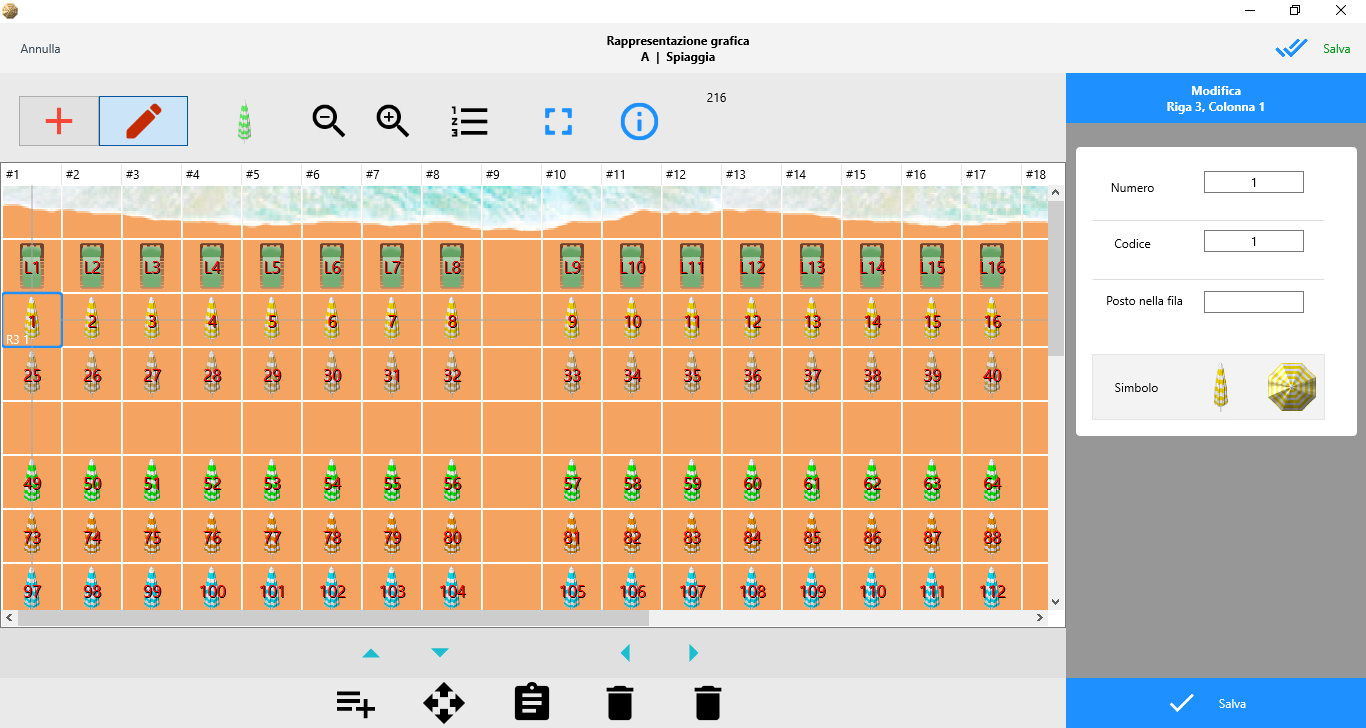Open the info circle icon
Screen dimensions: 1366x728
click(x=639, y=121)
